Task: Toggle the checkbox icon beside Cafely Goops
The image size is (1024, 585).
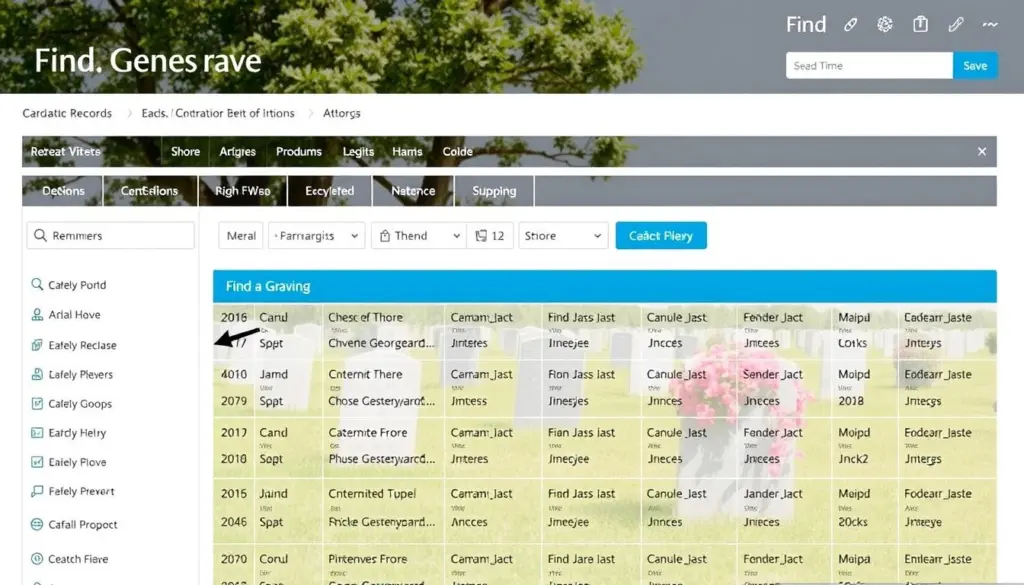Action: [37, 403]
